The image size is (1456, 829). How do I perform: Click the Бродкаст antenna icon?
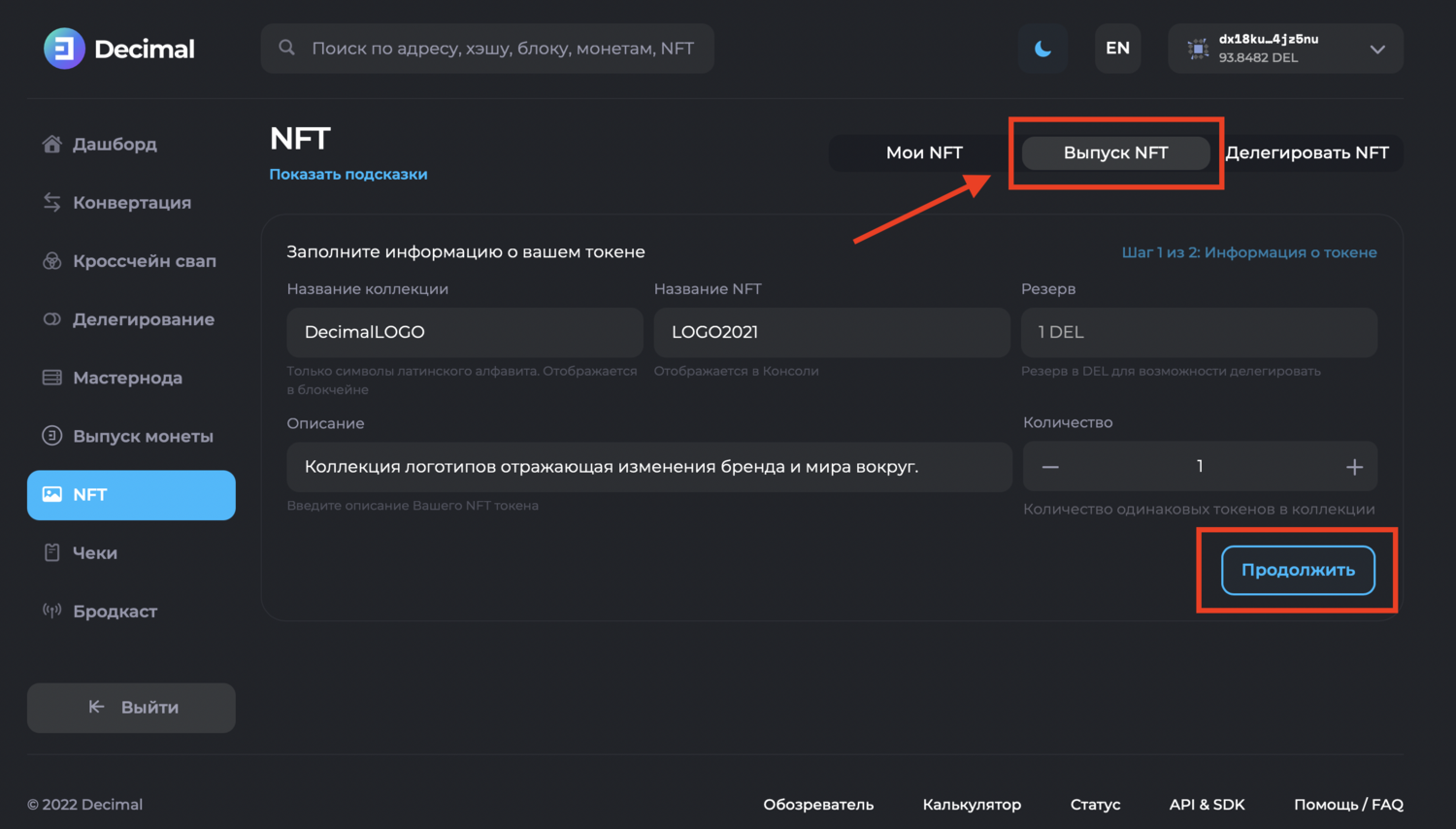click(x=52, y=611)
